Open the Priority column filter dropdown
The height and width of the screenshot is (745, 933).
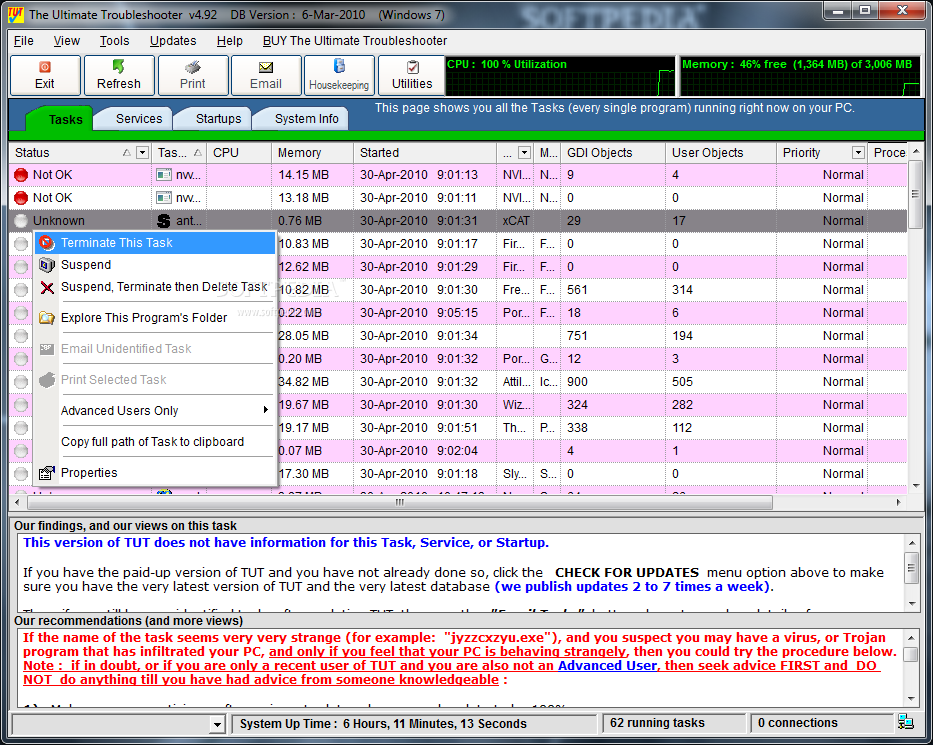(x=858, y=153)
